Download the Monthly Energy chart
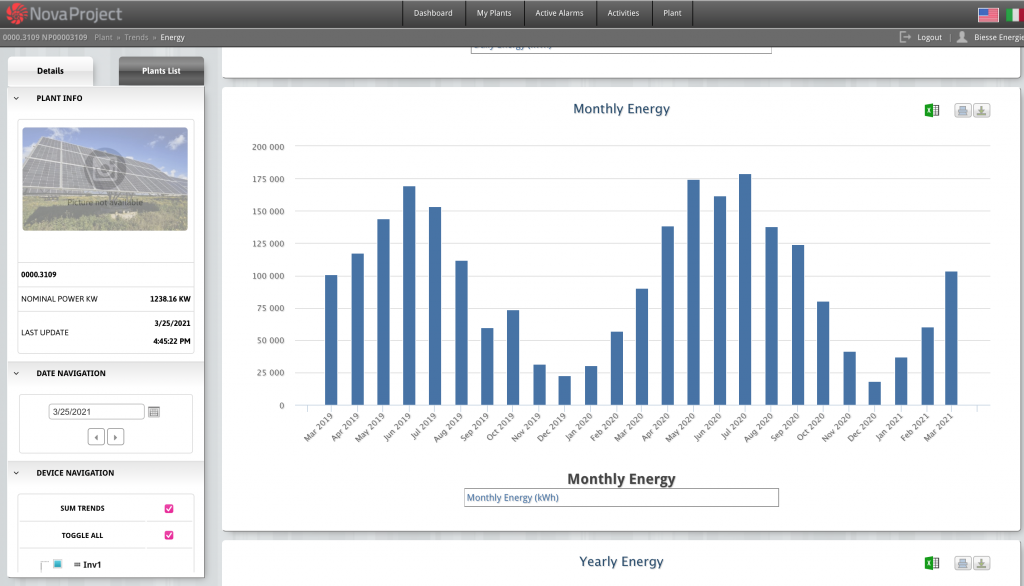Screen dimensions: 1024x586 coord(982,110)
